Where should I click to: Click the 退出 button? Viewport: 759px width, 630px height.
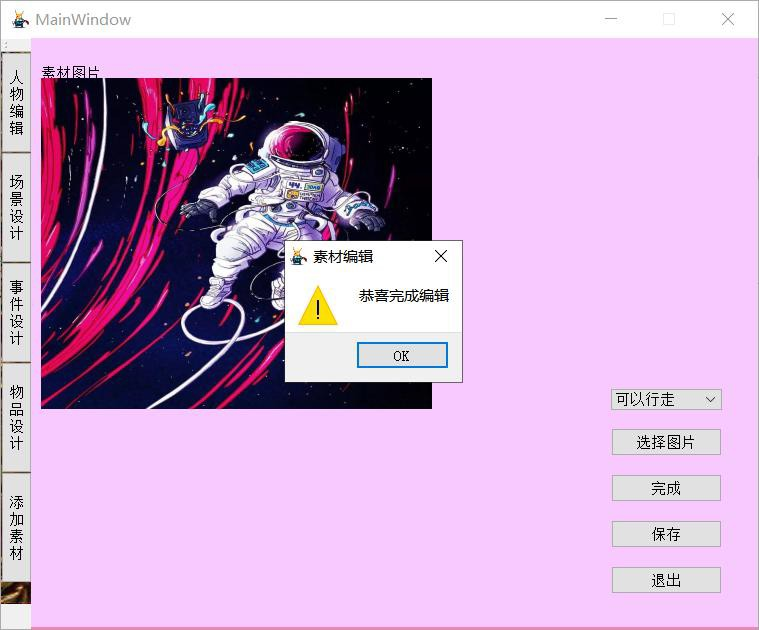point(666,580)
